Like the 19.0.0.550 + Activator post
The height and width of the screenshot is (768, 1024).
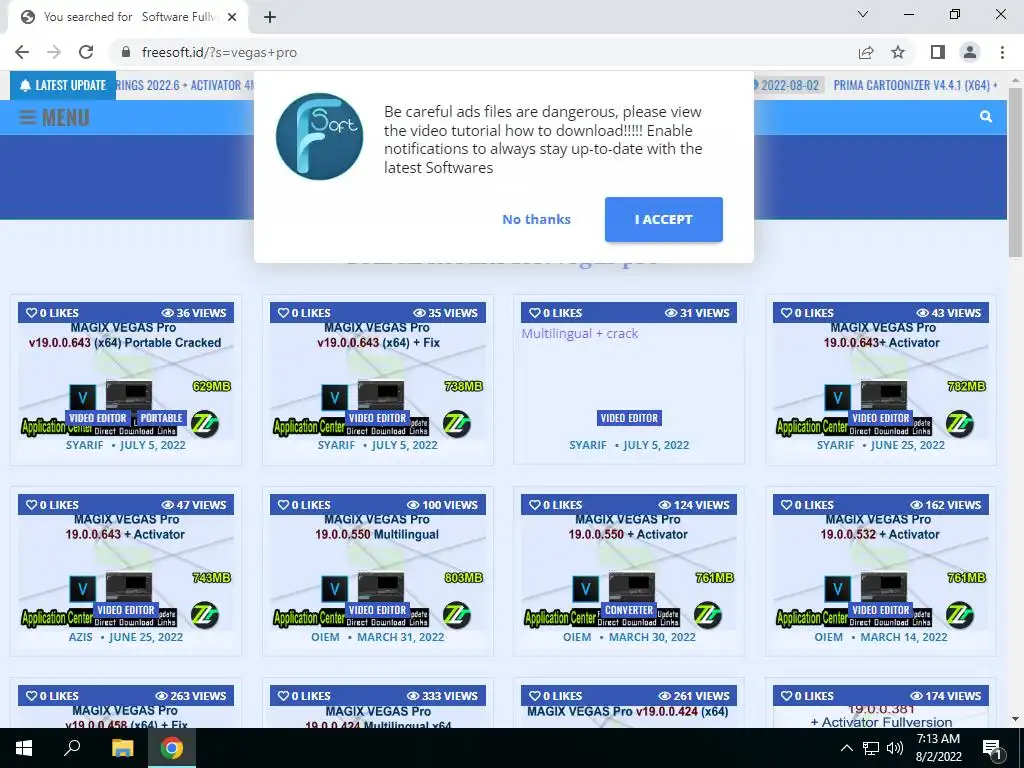[555, 505]
